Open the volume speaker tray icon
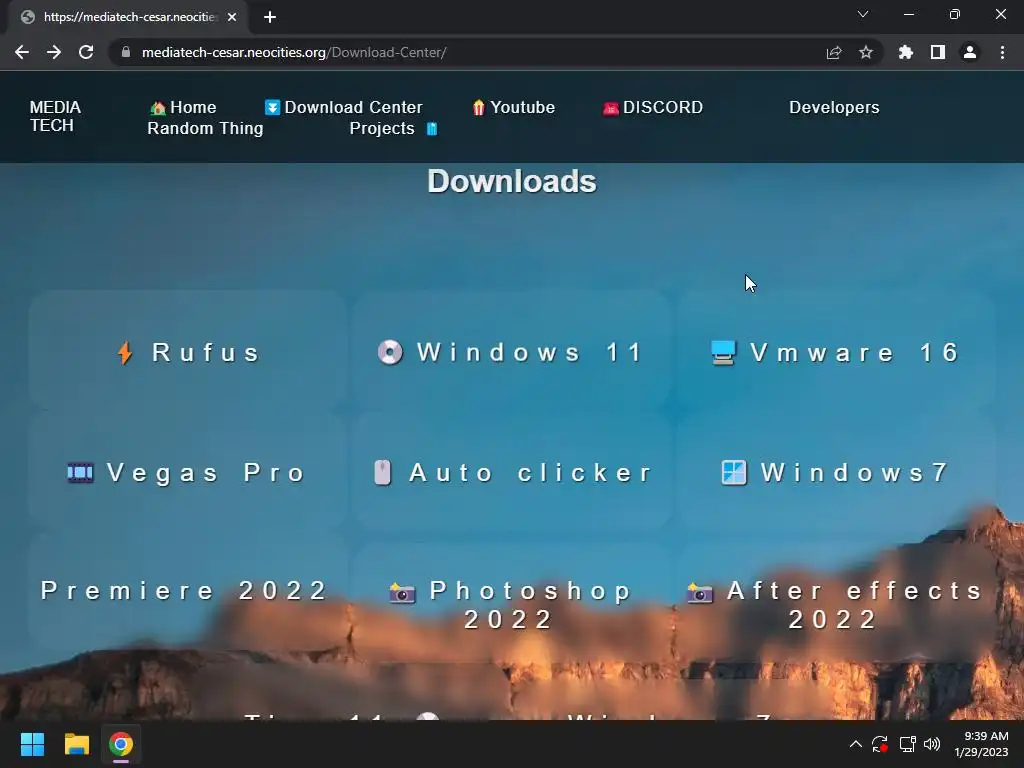 tap(932, 744)
